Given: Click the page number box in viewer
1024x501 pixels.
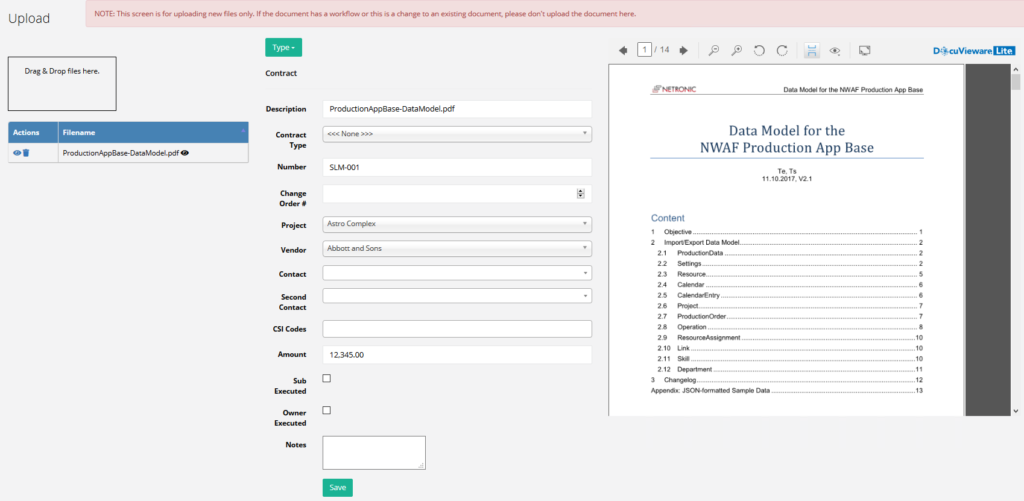Looking at the screenshot, I should click(645, 50).
